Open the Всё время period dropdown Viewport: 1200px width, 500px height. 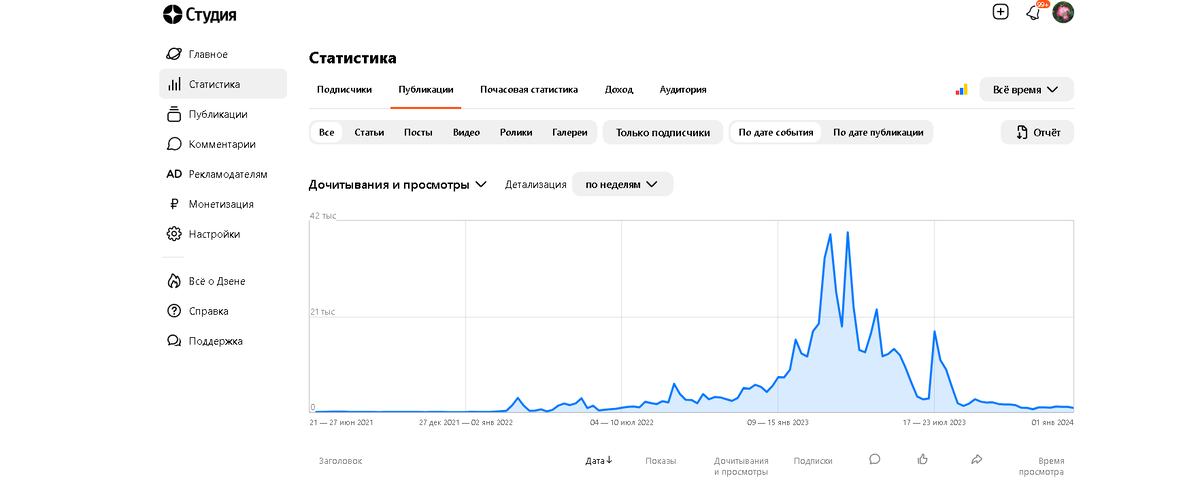coord(1026,90)
